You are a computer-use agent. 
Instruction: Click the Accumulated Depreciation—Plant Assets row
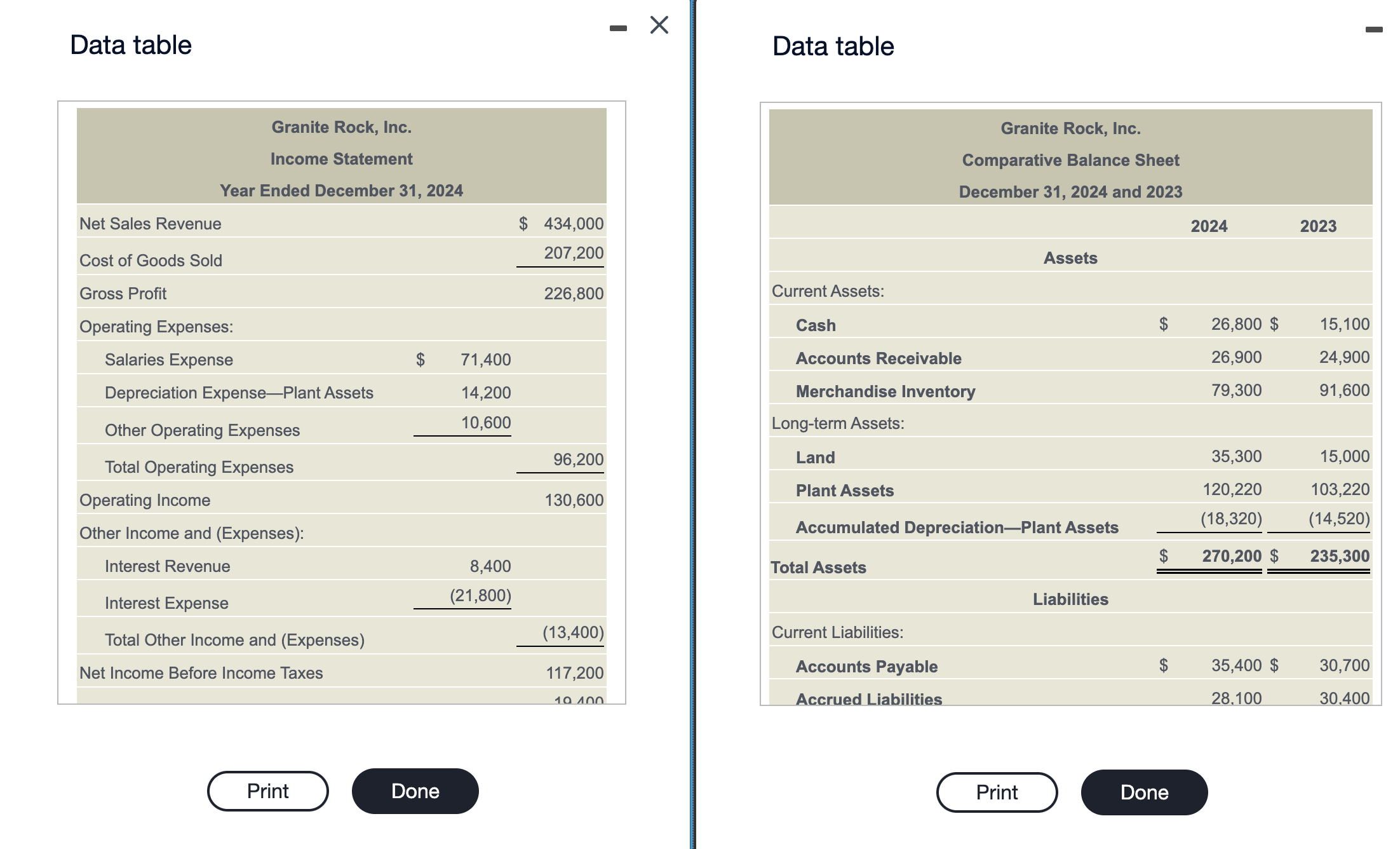956,526
